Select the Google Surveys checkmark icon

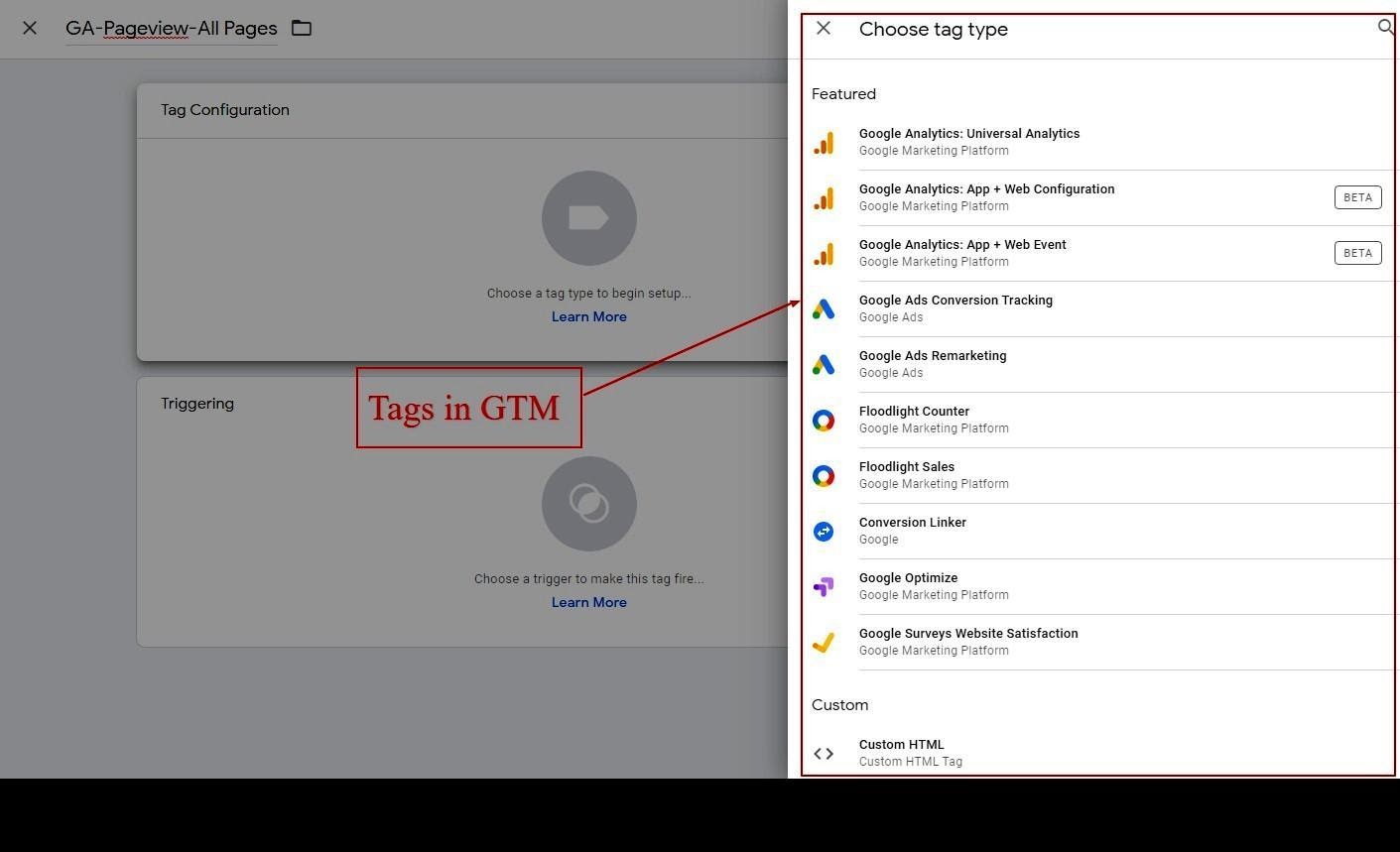point(824,642)
